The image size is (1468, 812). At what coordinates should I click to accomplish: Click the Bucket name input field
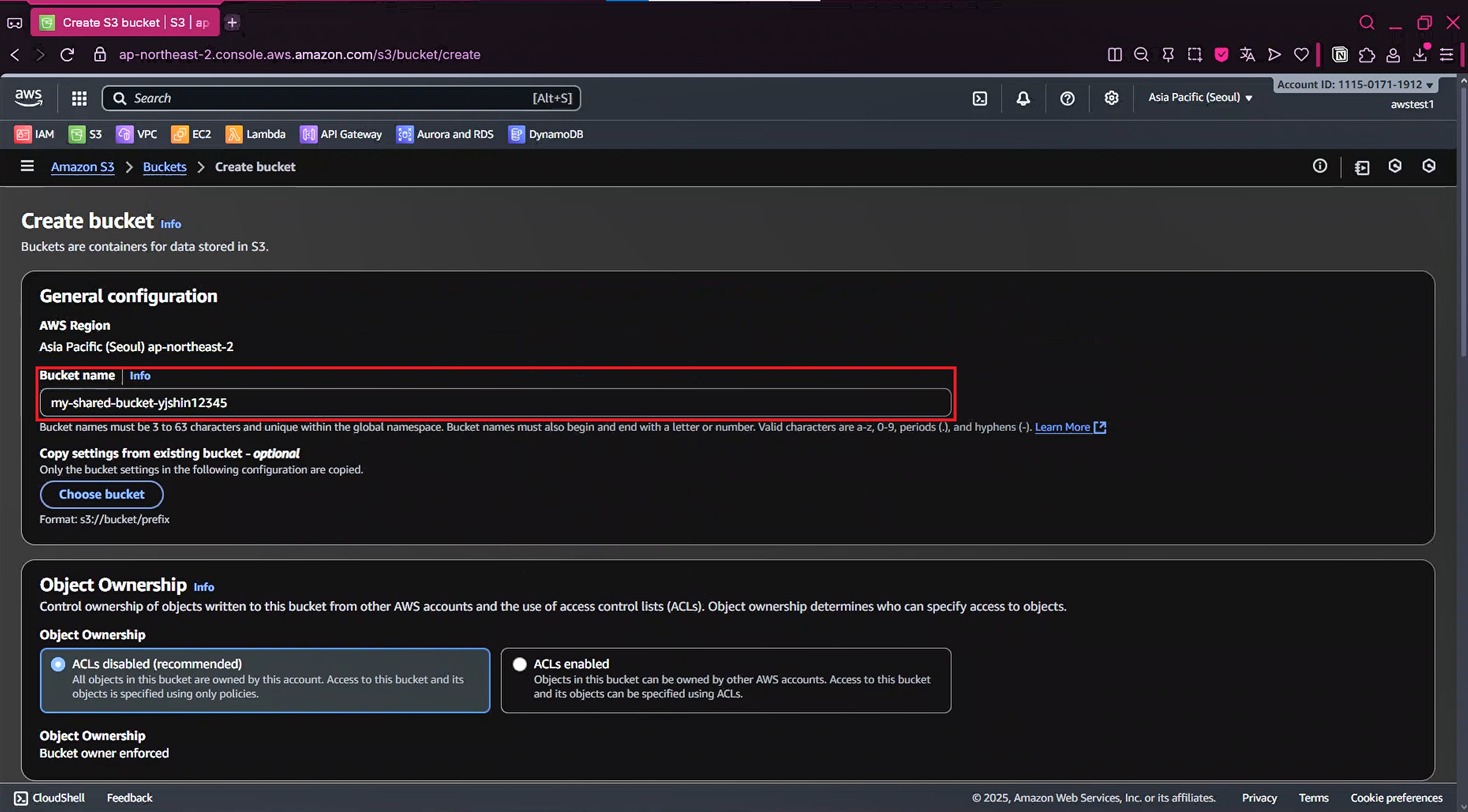(495, 402)
